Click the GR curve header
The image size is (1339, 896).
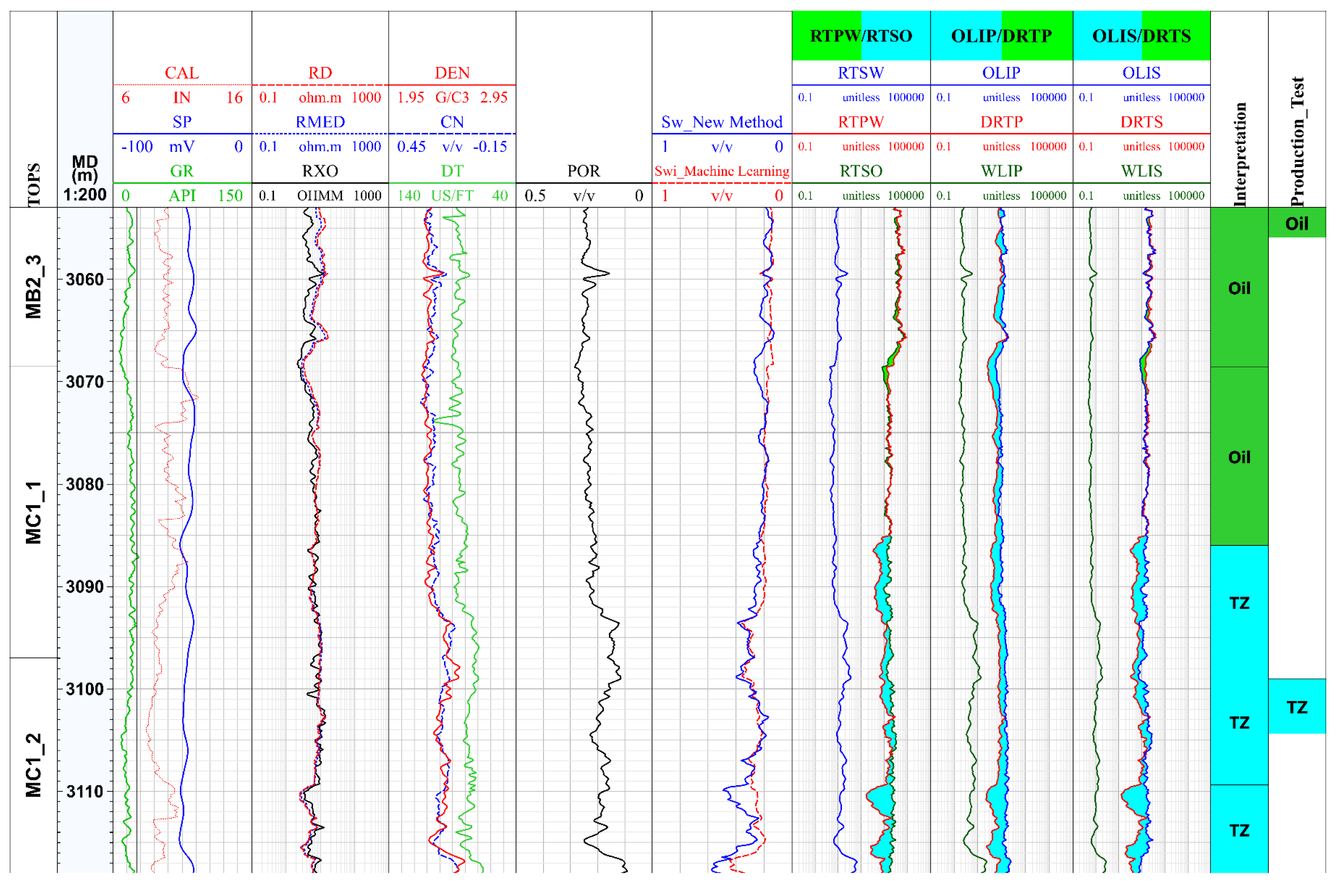(x=182, y=171)
